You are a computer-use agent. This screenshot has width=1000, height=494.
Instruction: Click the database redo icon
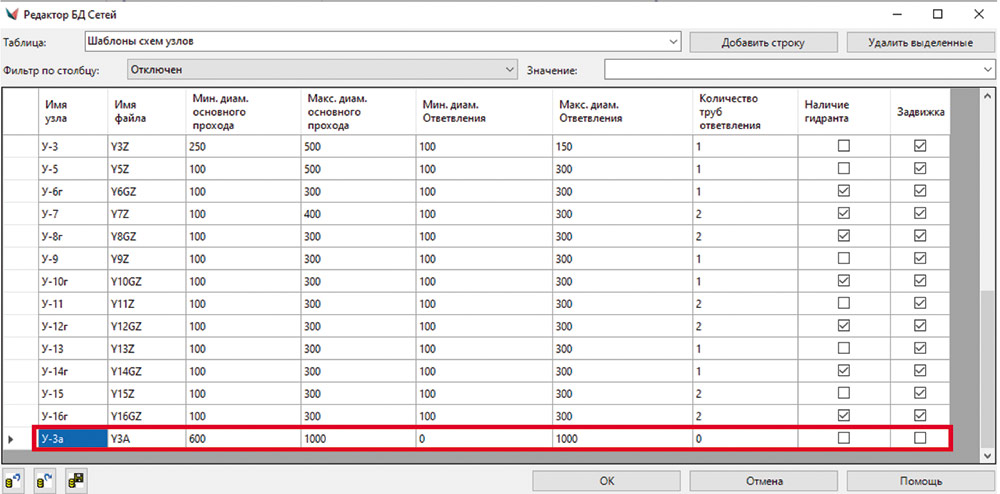(45, 481)
